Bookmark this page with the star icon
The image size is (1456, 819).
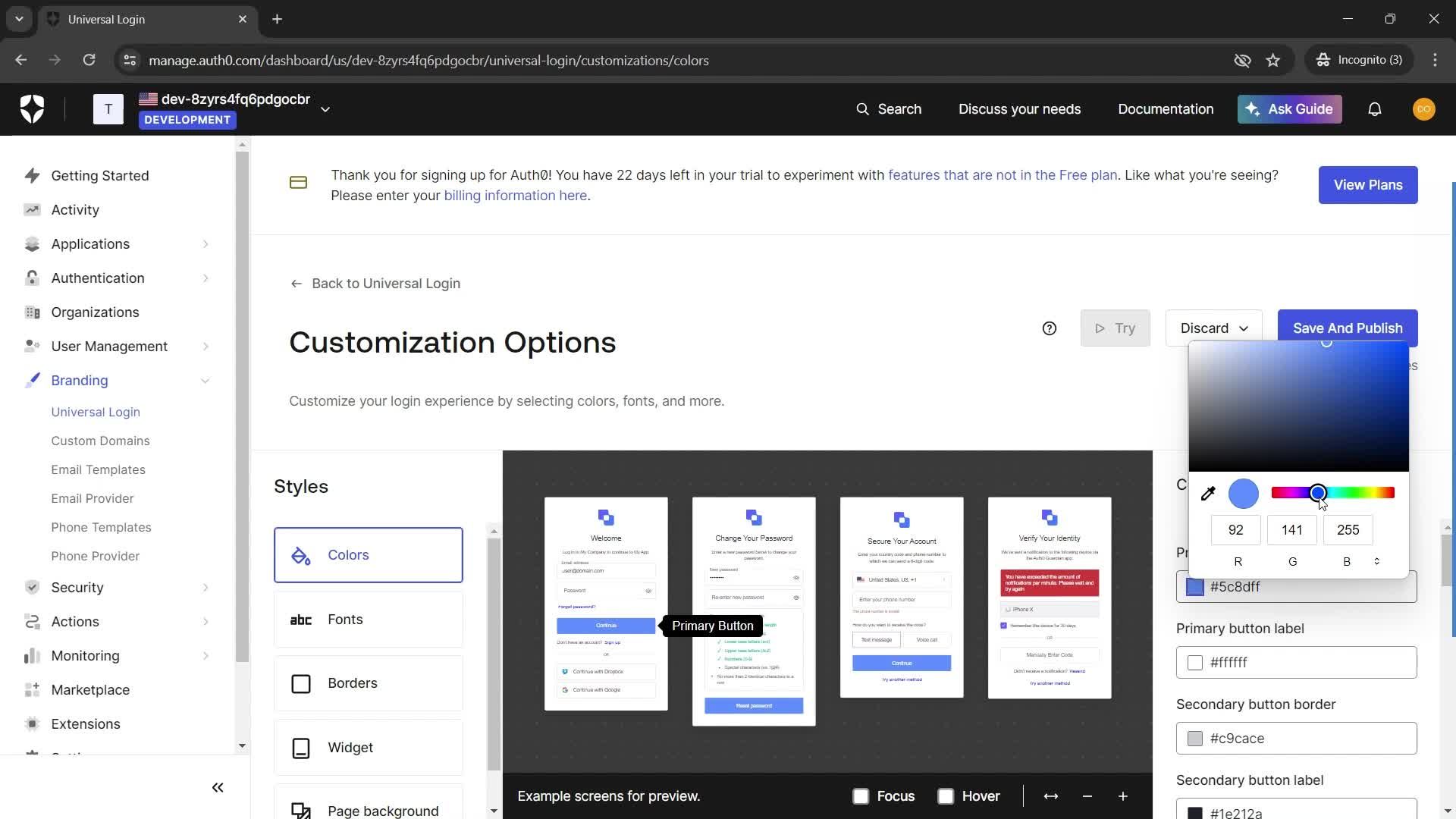[x=1273, y=60]
